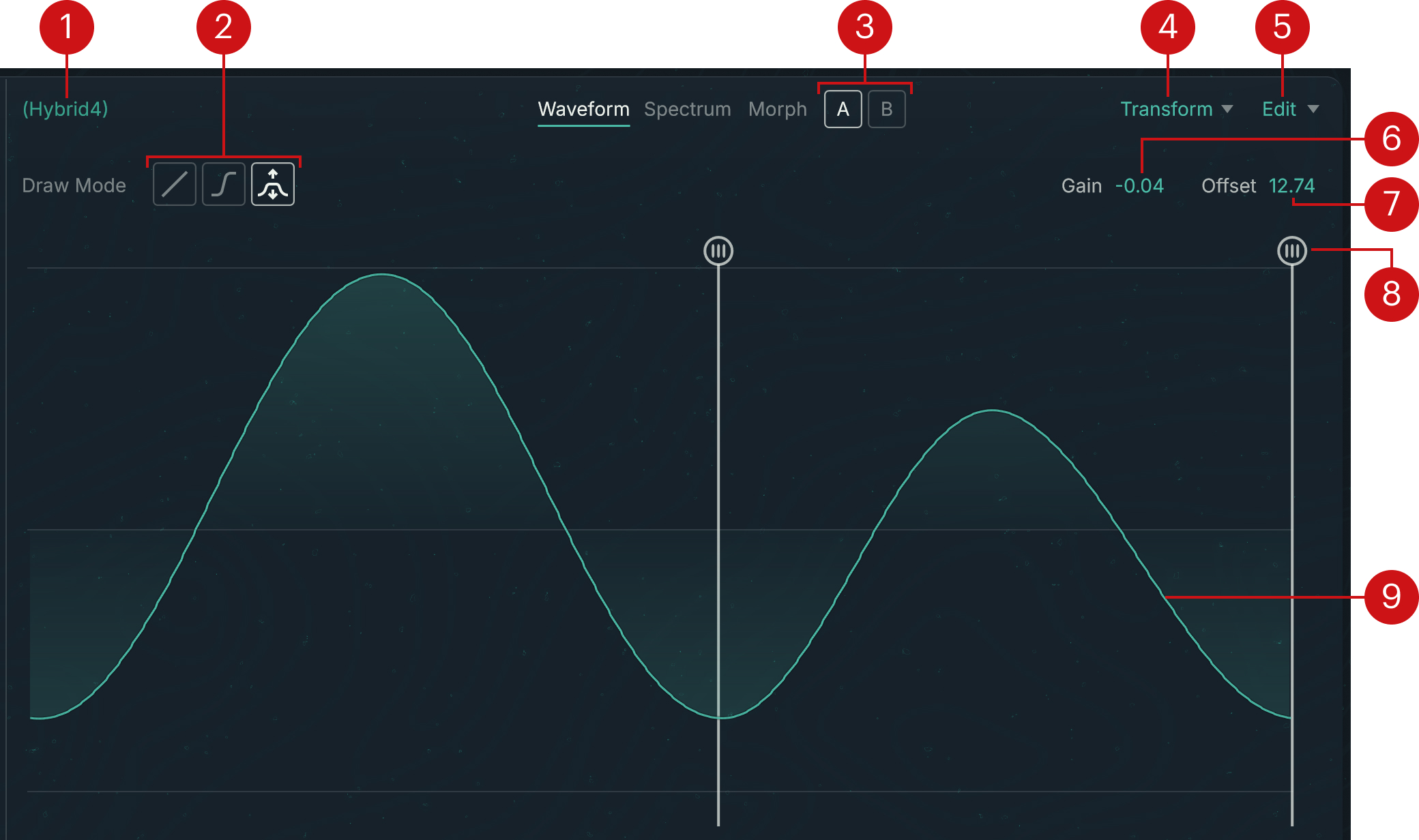Select the S-curve draw mode icon

pyautogui.click(x=224, y=185)
